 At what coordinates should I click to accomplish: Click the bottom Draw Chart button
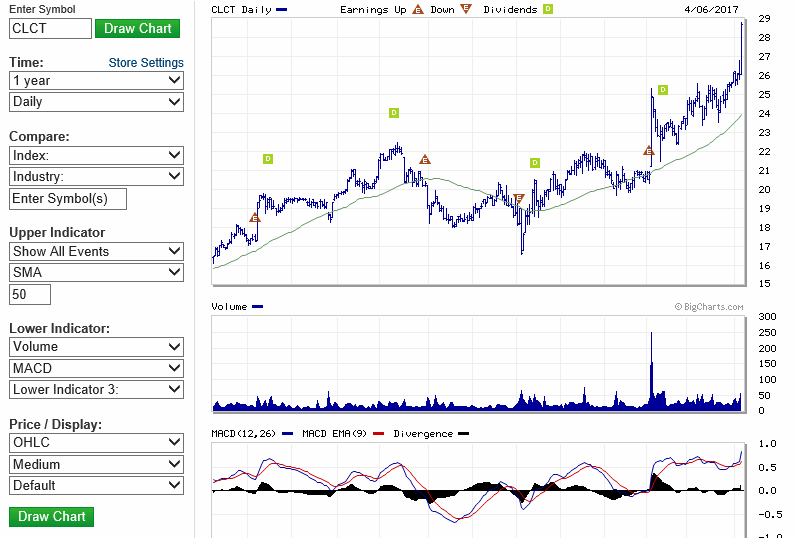tap(51, 517)
